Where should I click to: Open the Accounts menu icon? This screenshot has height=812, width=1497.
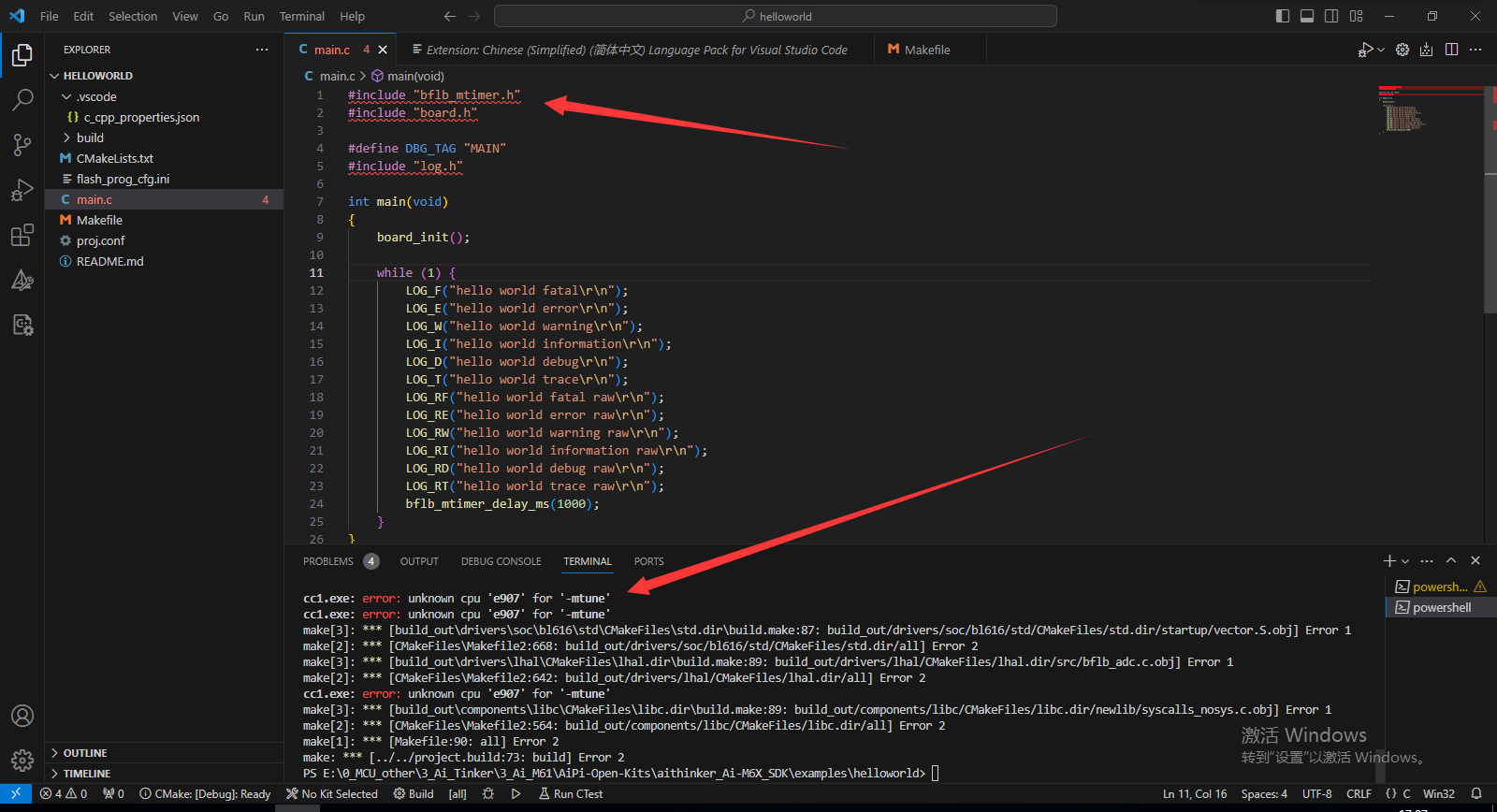click(22, 716)
